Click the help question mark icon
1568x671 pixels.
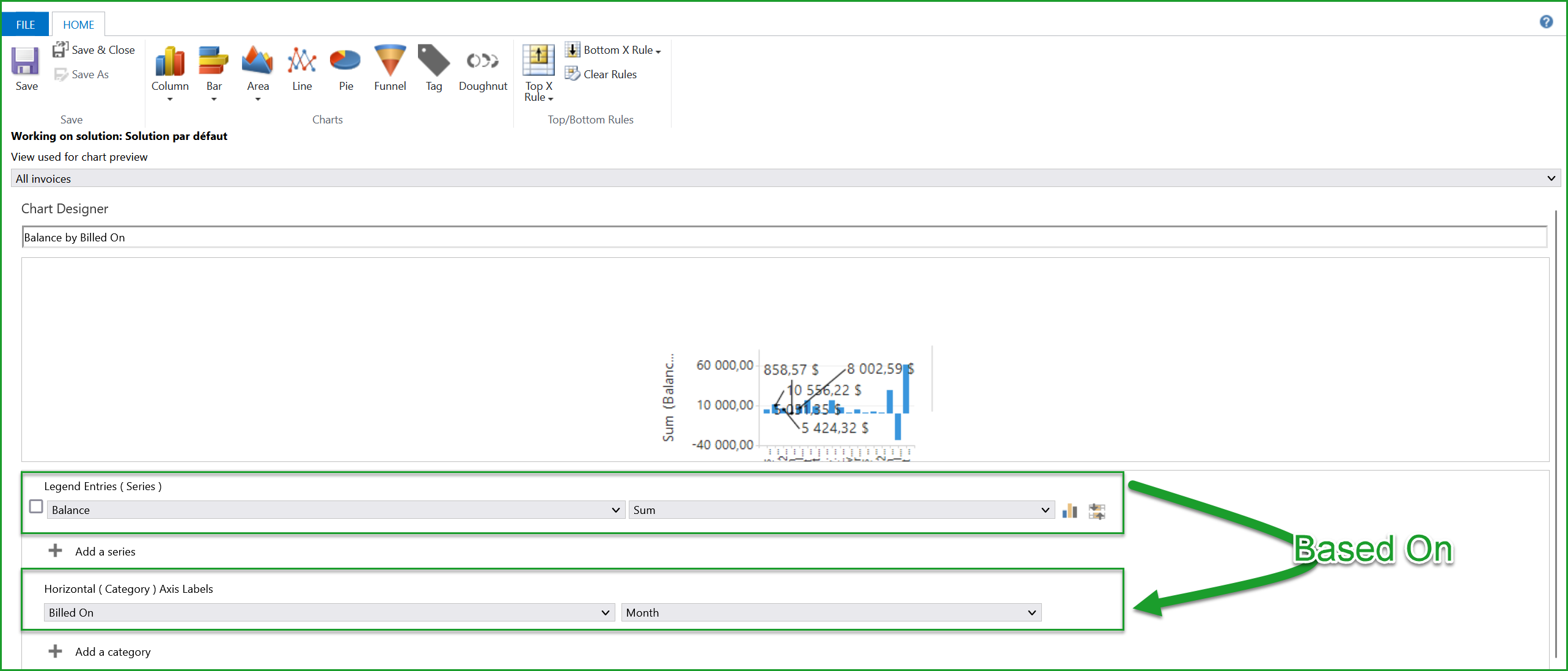[1547, 21]
